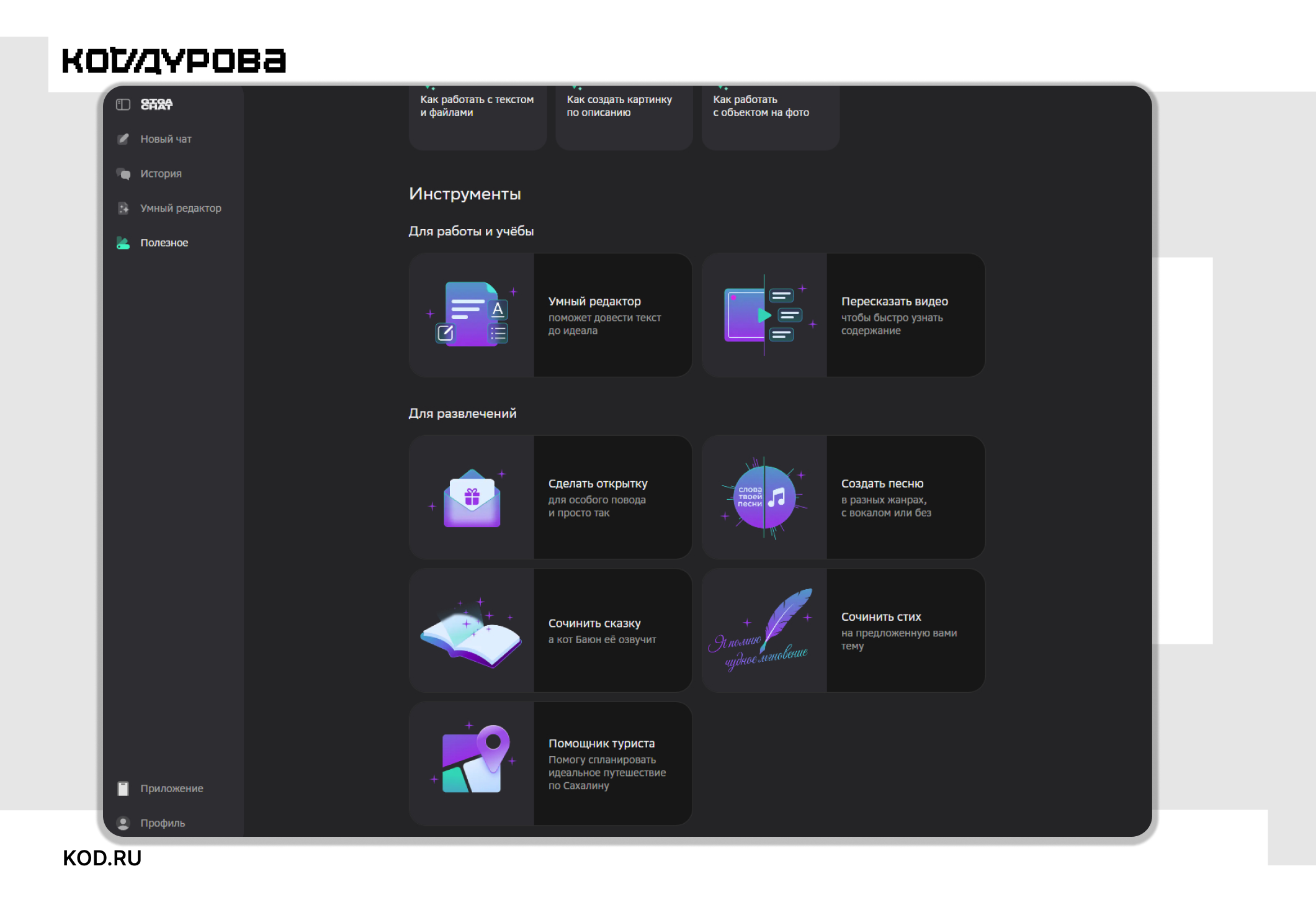This screenshot has height=902, width=1316.
Task: Start a new chat via Новый чат
Action: click(166, 139)
